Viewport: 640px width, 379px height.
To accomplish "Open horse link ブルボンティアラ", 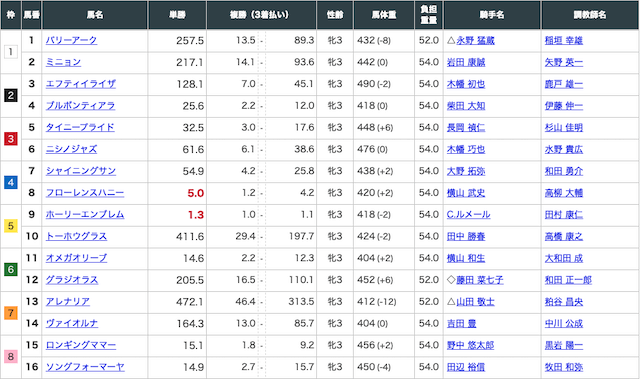I will coord(80,106).
